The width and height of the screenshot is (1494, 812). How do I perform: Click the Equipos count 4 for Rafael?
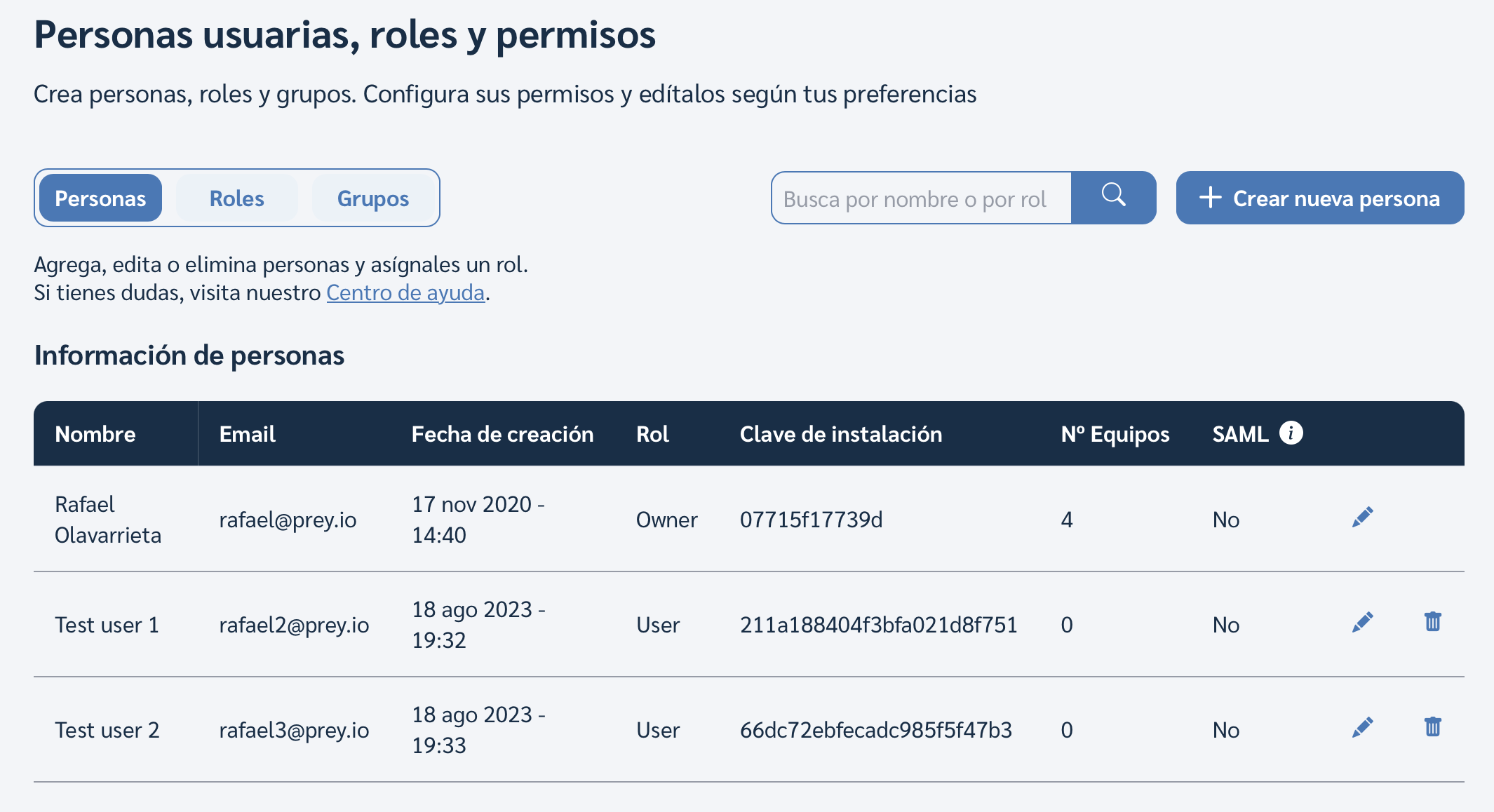point(1067,520)
